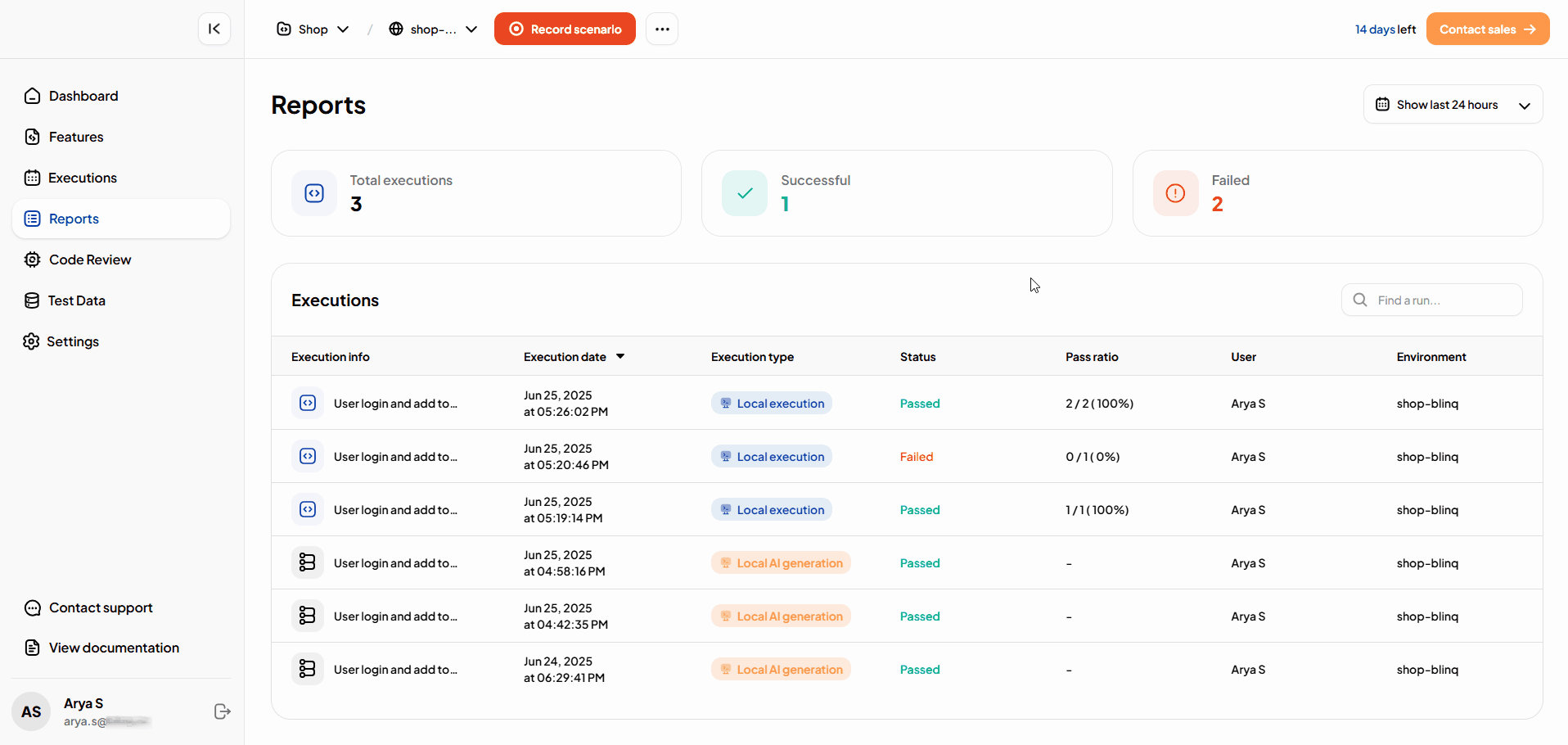Click the Record scenario button
Viewport: 1568px width, 745px height.
pyautogui.click(x=565, y=29)
